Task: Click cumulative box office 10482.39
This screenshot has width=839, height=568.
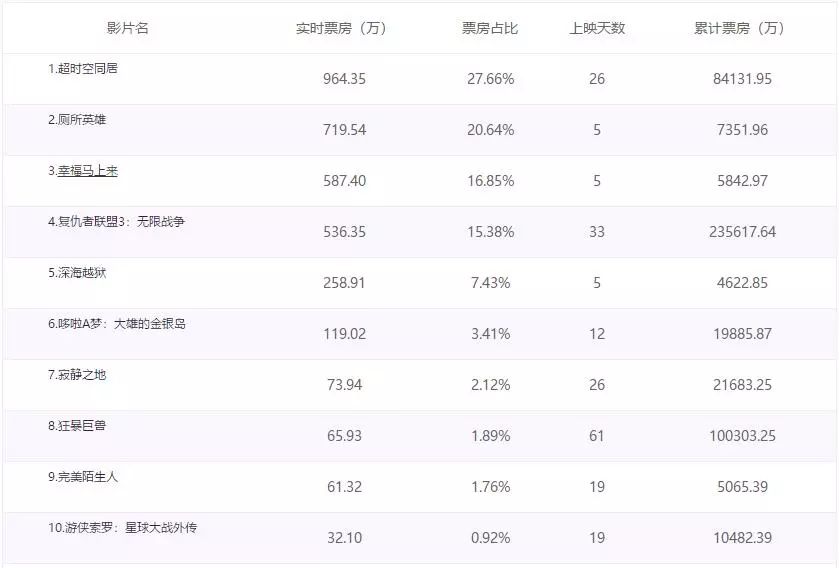Action: (x=743, y=538)
